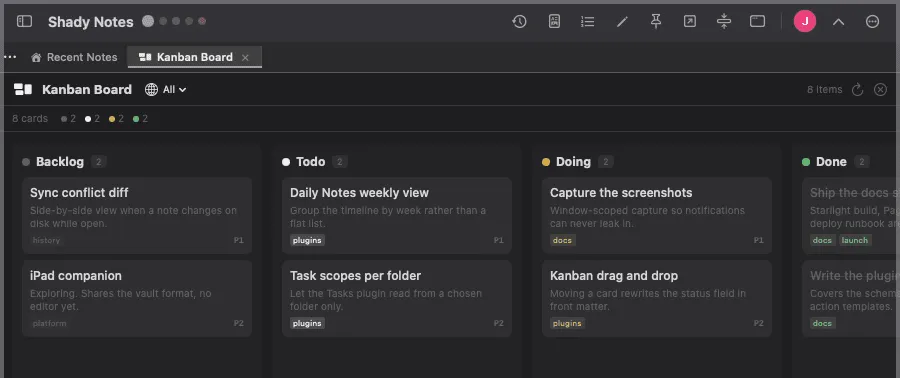This screenshot has width=900, height=378.
Task: Click P2 priority on Kanban drag card
Action: pos(759,324)
